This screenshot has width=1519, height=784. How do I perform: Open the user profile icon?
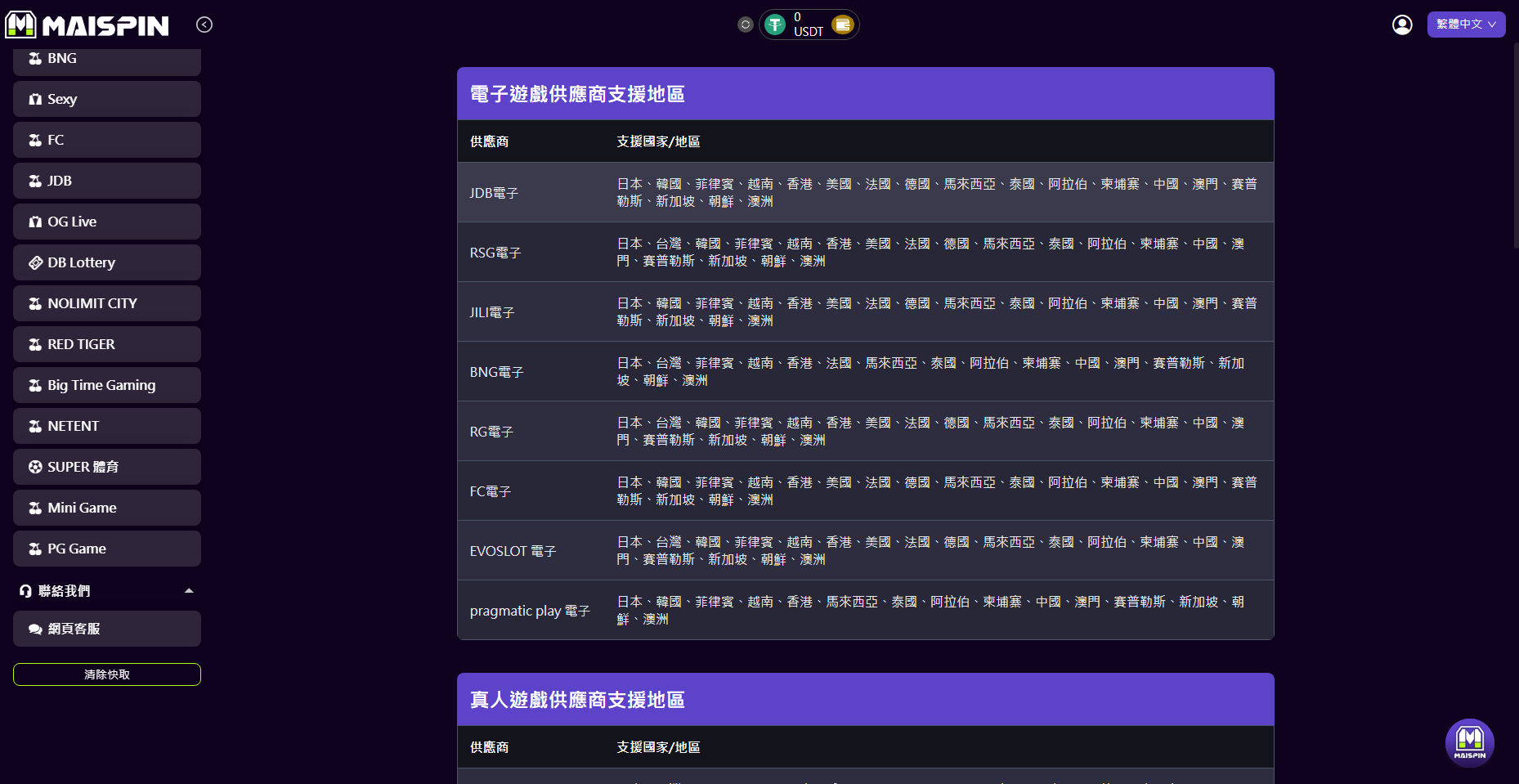point(1402,25)
